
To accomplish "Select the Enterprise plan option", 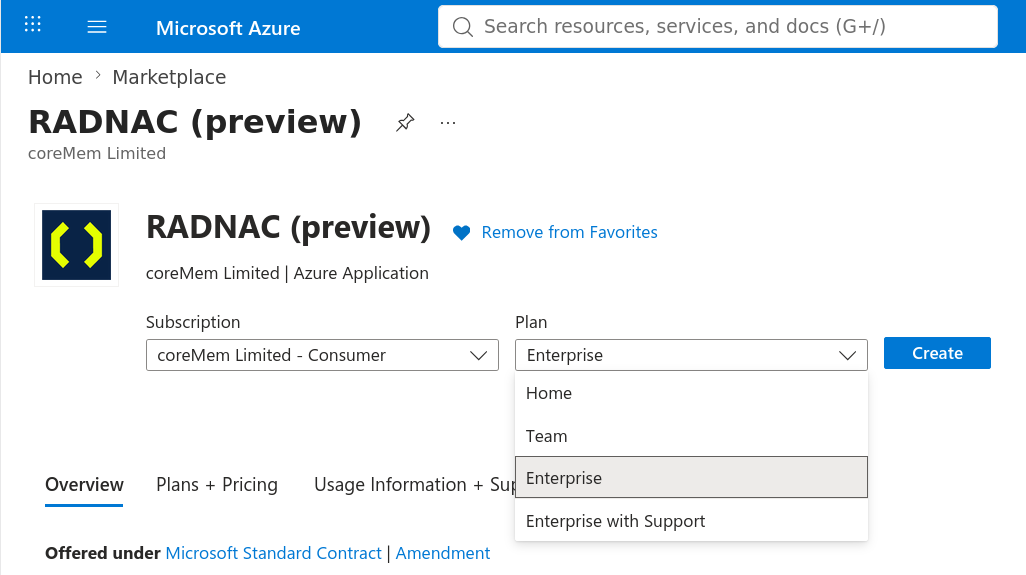I will click(x=691, y=478).
